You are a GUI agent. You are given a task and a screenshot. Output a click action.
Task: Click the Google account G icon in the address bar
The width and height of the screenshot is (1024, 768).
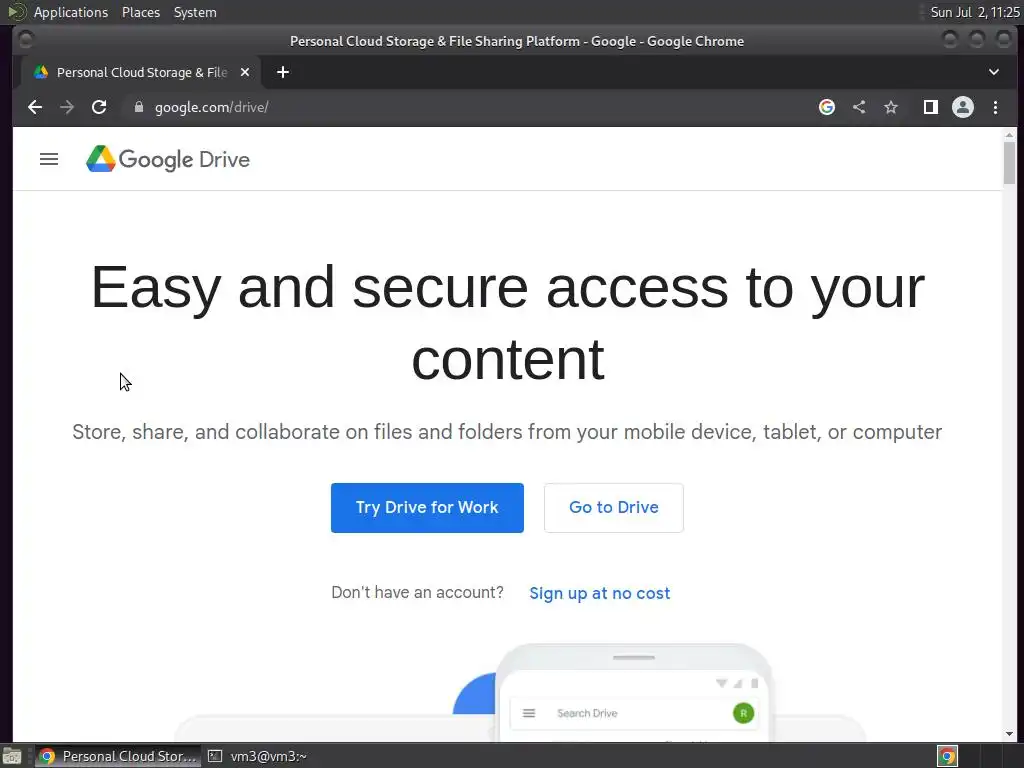pyautogui.click(x=827, y=107)
